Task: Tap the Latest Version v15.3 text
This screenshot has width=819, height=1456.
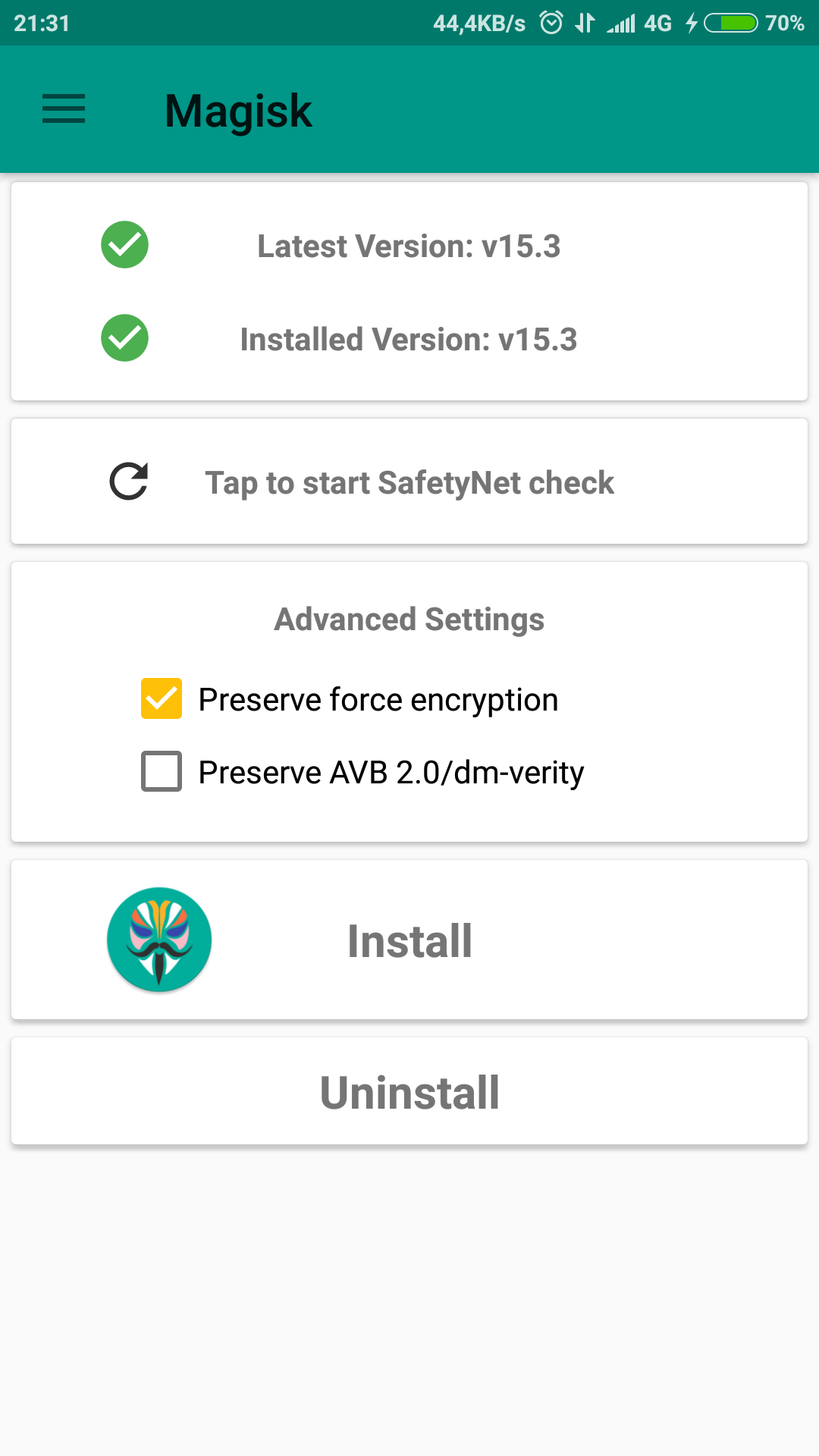Action: [409, 246]
